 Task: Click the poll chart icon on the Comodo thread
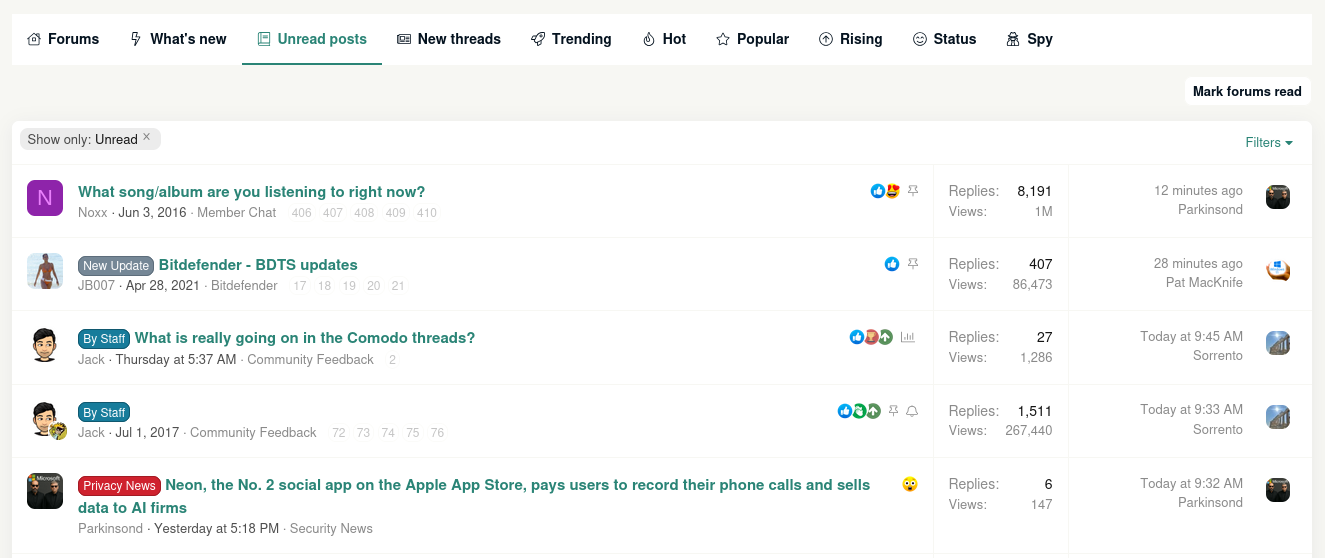(908, 337)
